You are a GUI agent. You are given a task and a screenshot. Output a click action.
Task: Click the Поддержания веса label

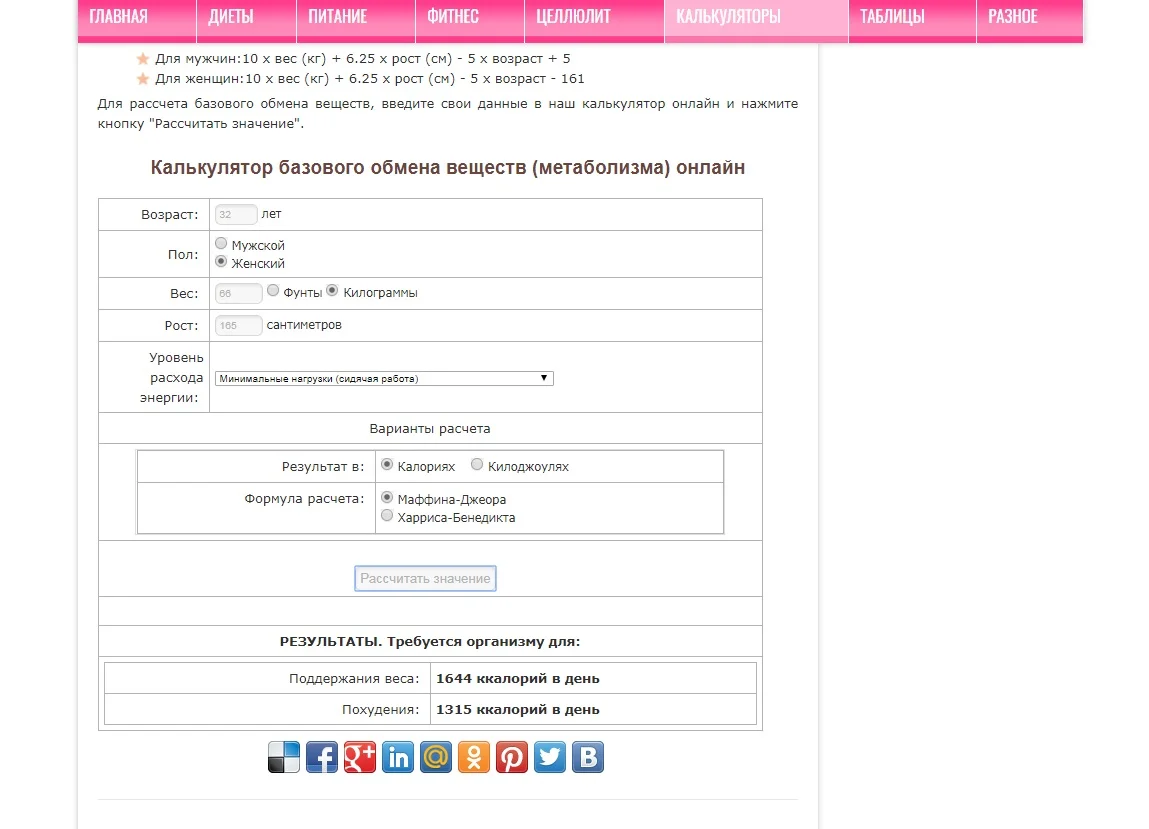coord(354,679)
